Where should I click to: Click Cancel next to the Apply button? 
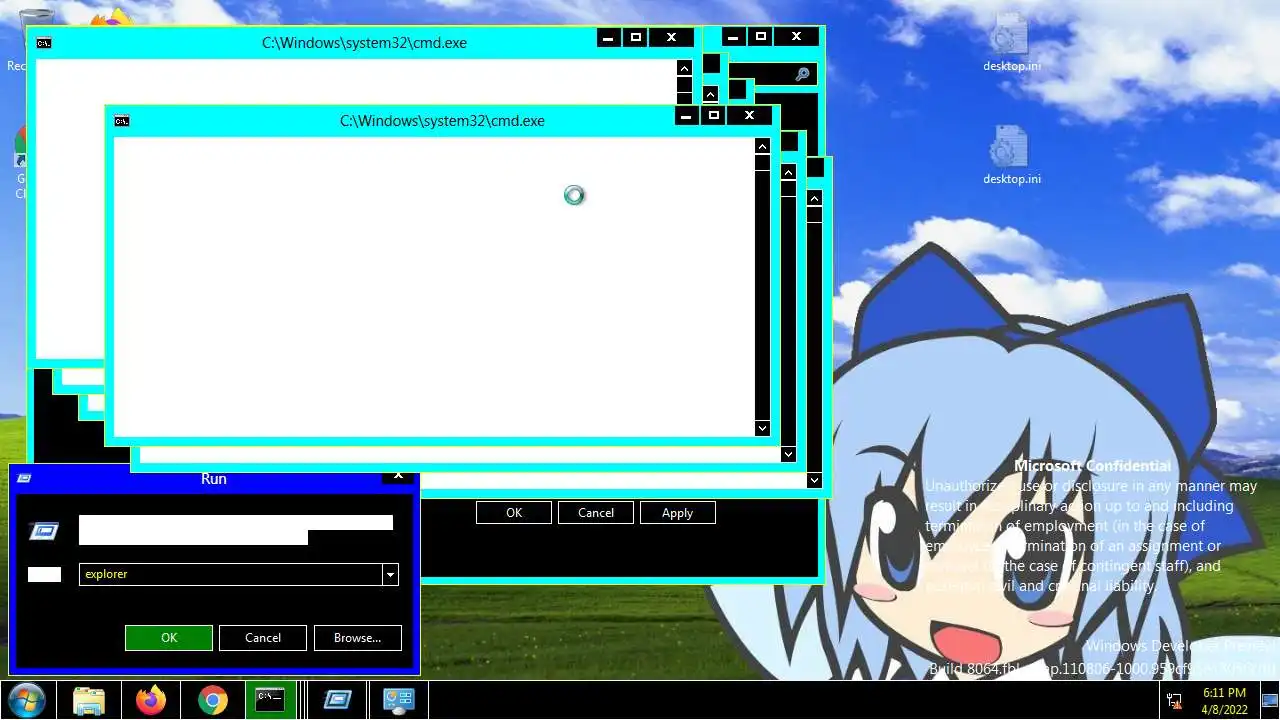pos(596,513)
